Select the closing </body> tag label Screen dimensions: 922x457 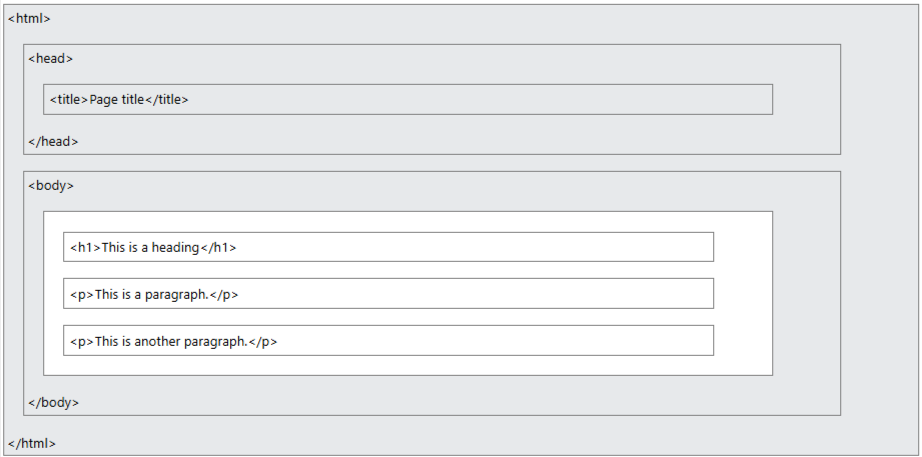pyautogui.click(x=54, y=403)
